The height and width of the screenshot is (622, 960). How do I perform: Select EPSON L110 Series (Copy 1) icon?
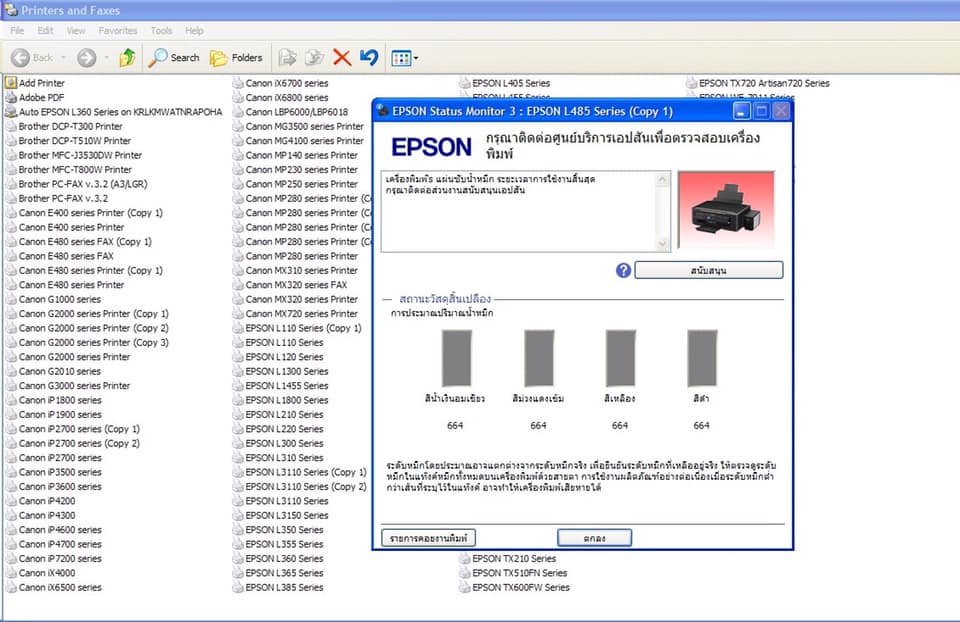coord(238,328)
